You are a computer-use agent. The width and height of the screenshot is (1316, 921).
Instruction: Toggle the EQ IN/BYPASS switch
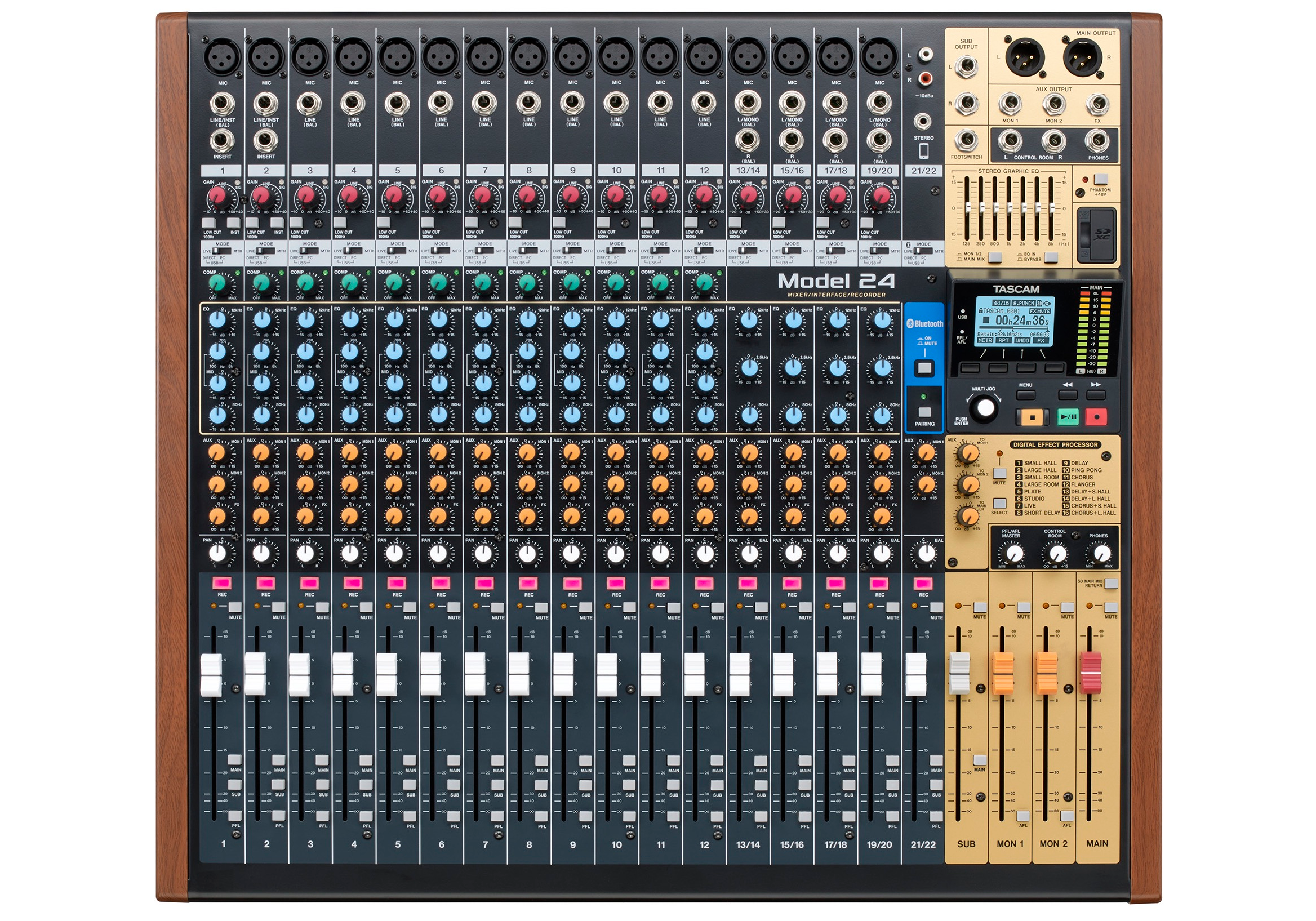pos(1051,257)
